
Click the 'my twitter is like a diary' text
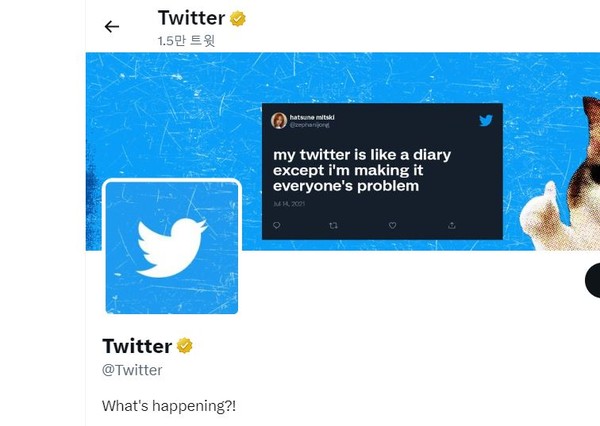point(363,155)
